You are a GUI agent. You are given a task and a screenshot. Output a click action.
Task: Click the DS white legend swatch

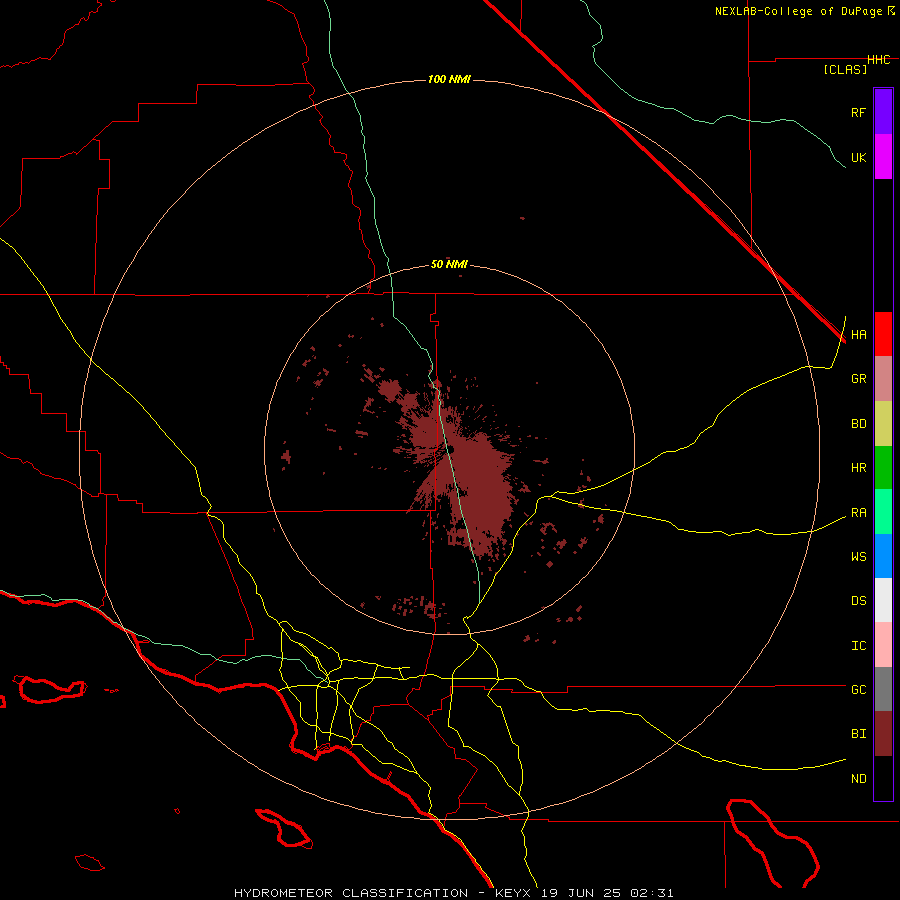[x=883, y=600]
